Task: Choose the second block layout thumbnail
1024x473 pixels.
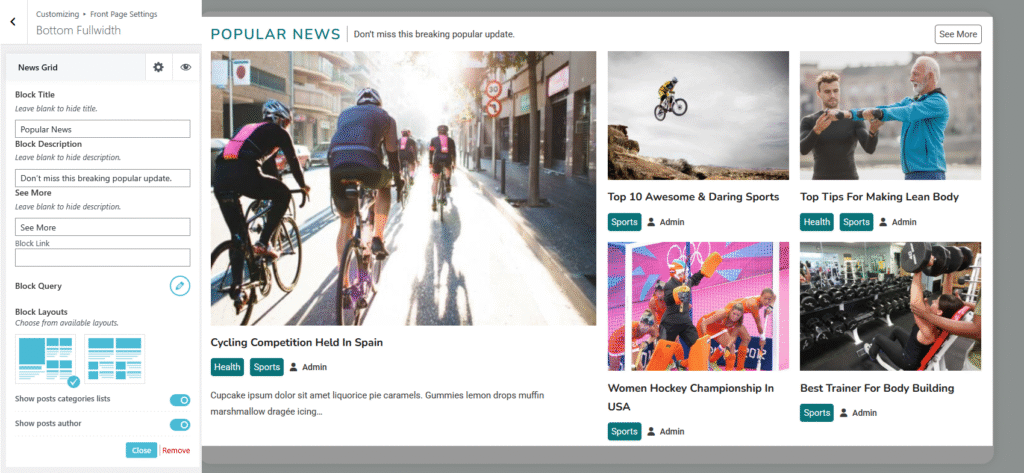Action: click(114, 359)
